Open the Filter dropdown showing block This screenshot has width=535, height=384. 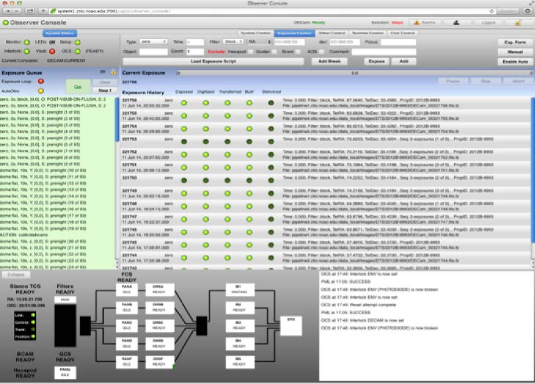(233, 42)
